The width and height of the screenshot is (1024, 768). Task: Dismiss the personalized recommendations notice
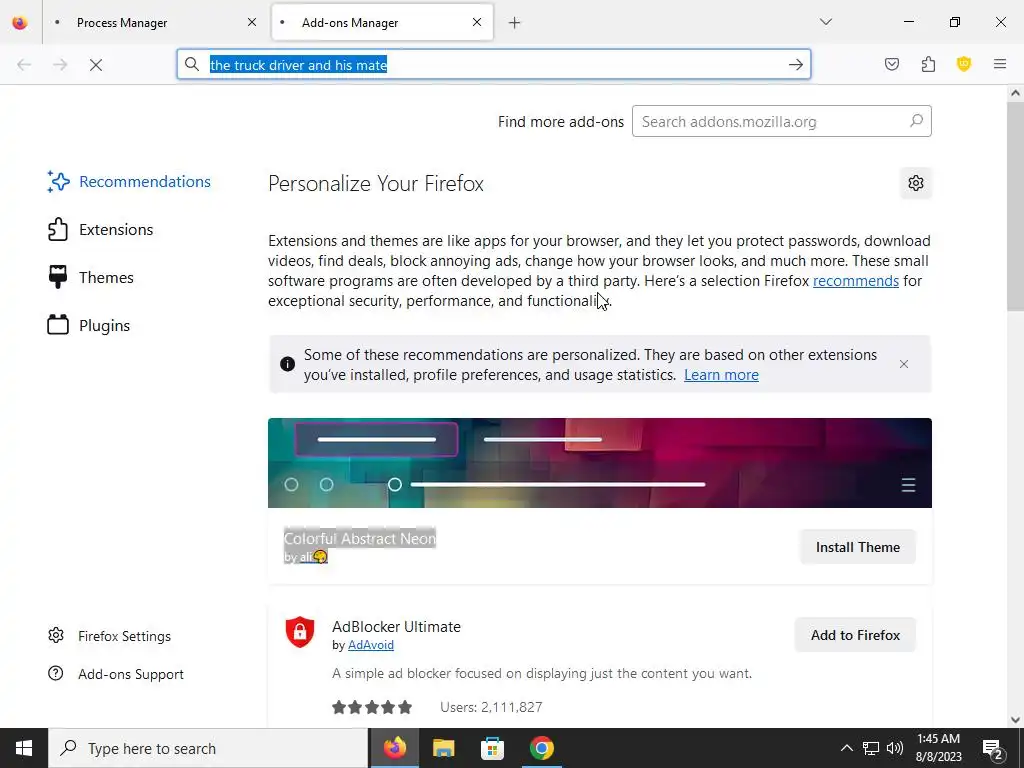click(904, 364)
